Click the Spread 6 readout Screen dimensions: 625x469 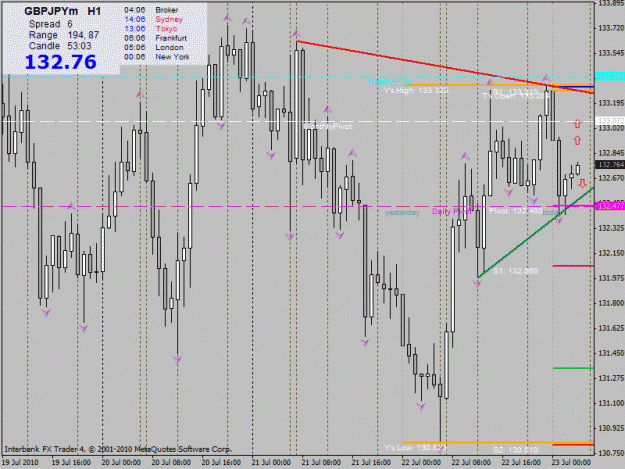(51, 24)
